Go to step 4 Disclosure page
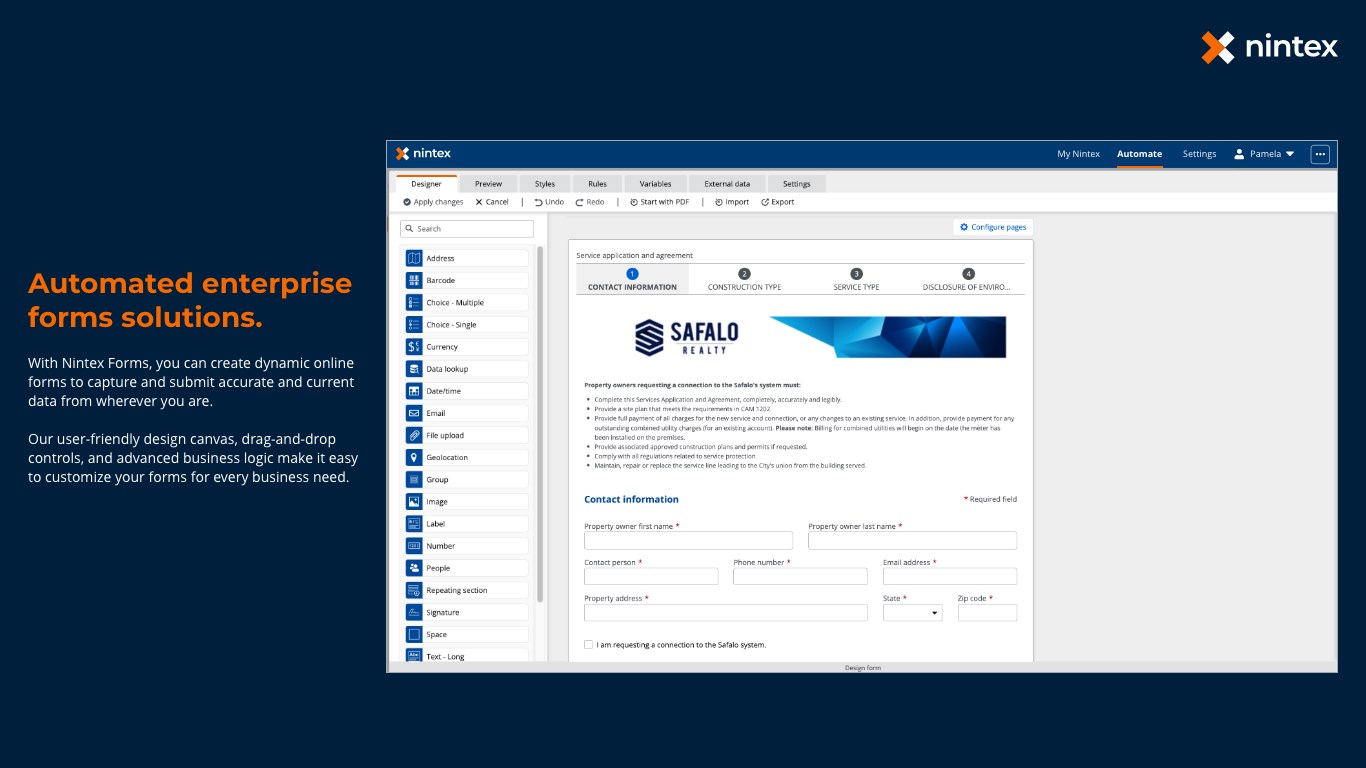1366x768 pixels. (x=968, y=279)
